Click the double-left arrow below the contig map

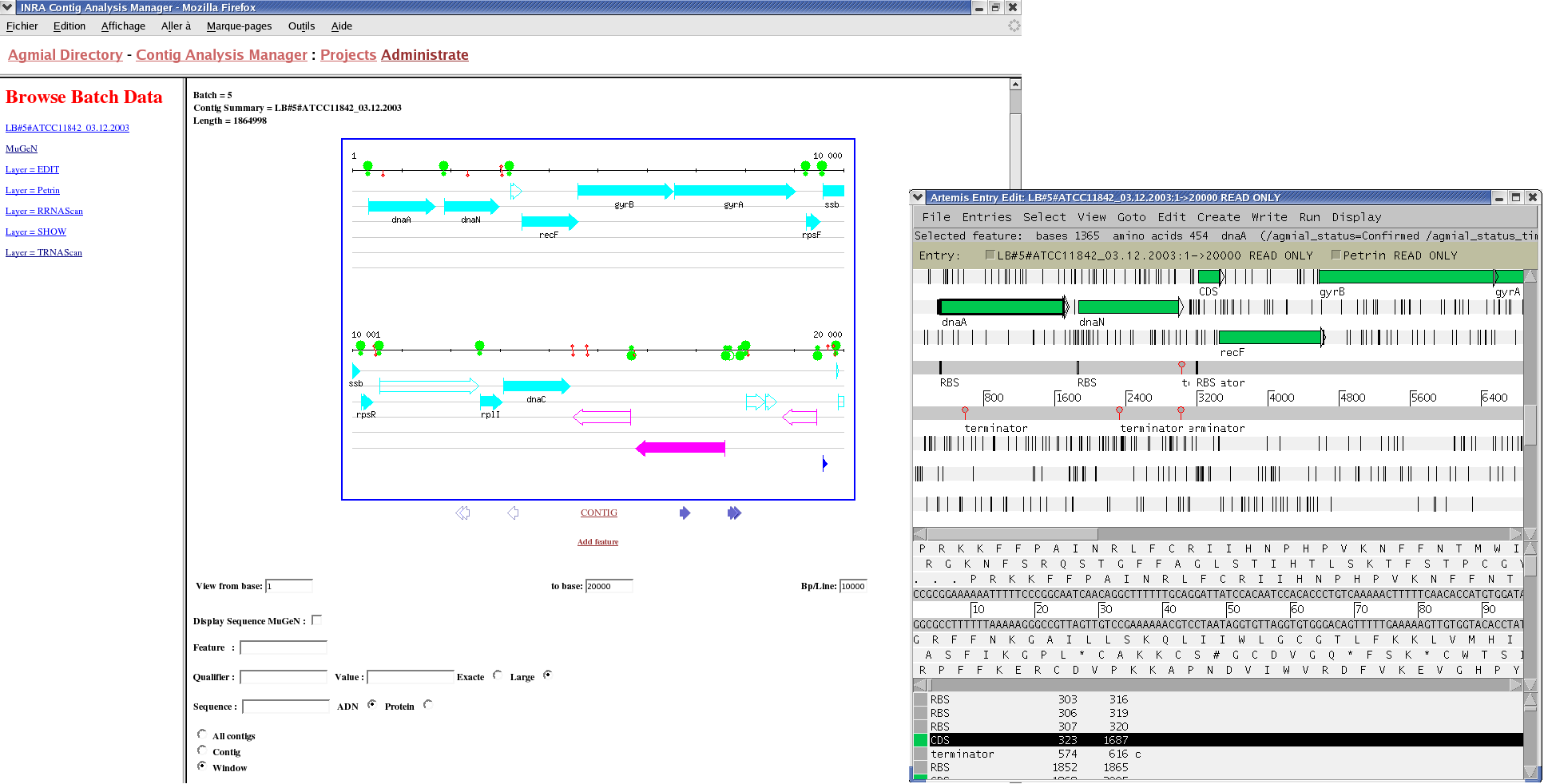462,513
